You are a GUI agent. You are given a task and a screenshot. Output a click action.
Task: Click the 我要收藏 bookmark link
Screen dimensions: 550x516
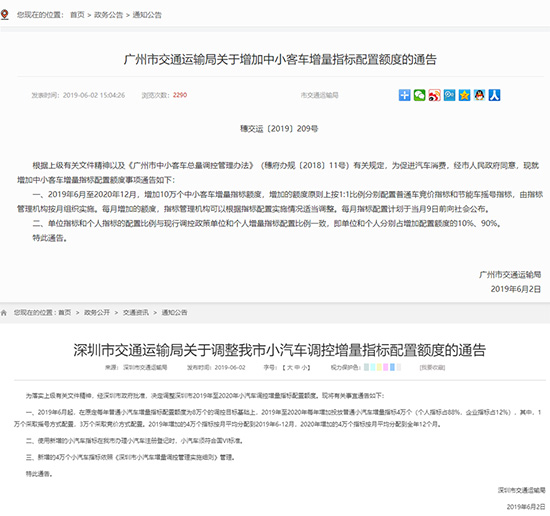[x=432, y=367]
